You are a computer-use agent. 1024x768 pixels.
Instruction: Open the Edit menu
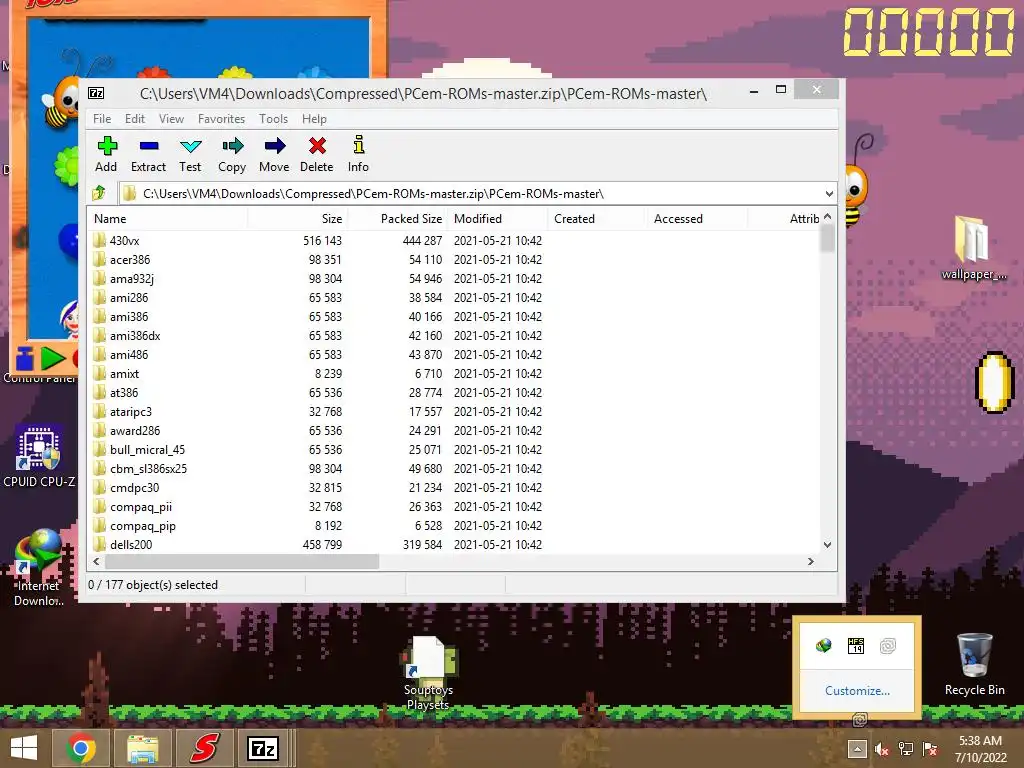pyautogui.click(x=135, y=119)
